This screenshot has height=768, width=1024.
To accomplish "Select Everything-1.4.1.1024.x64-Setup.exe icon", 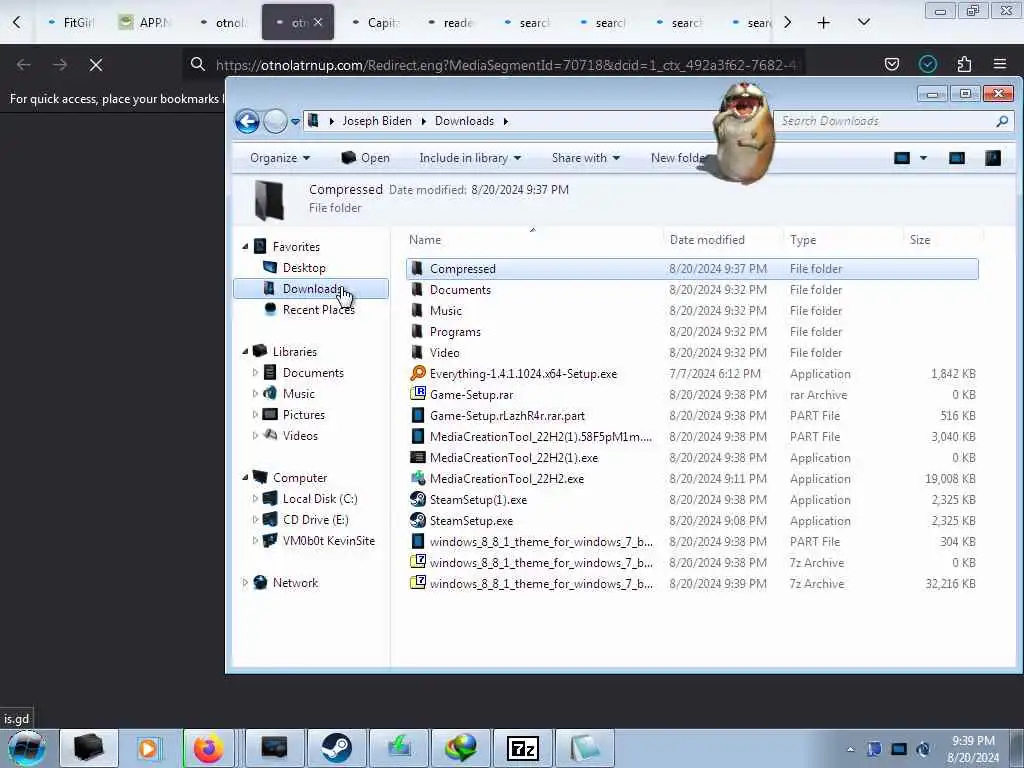I will point(417,374).
